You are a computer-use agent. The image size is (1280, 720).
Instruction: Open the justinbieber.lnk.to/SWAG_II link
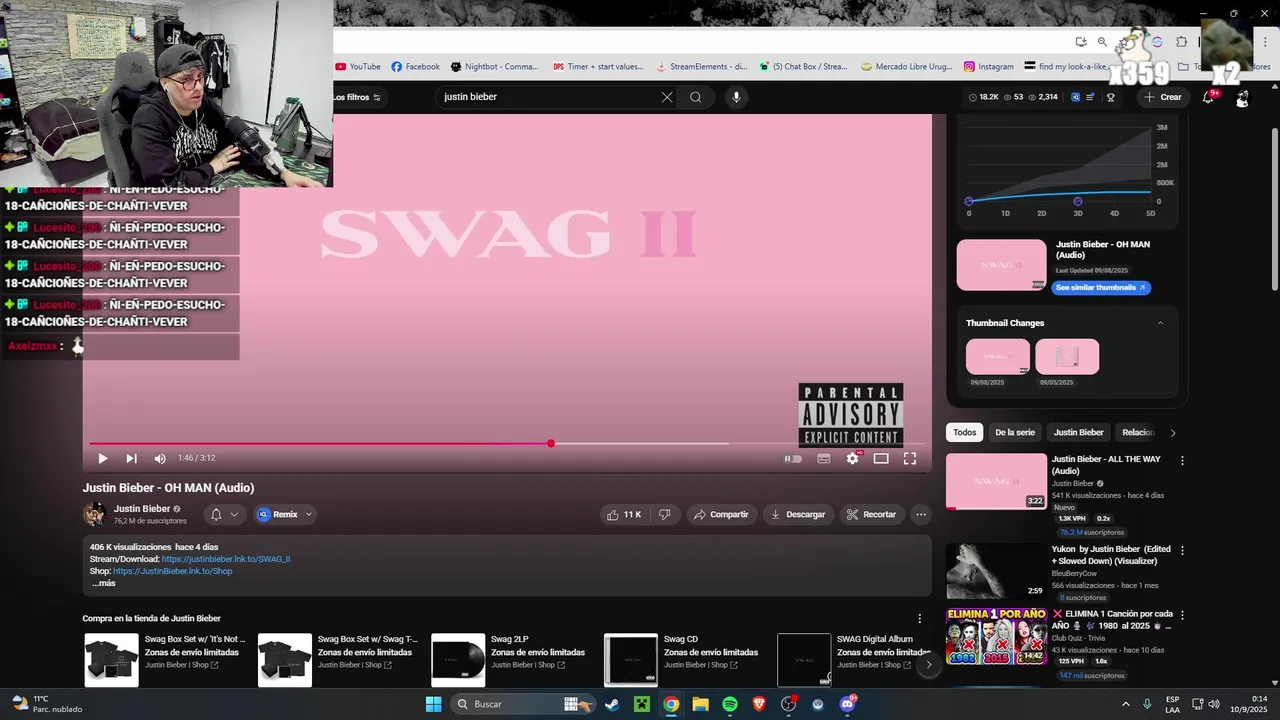point(226,559)
